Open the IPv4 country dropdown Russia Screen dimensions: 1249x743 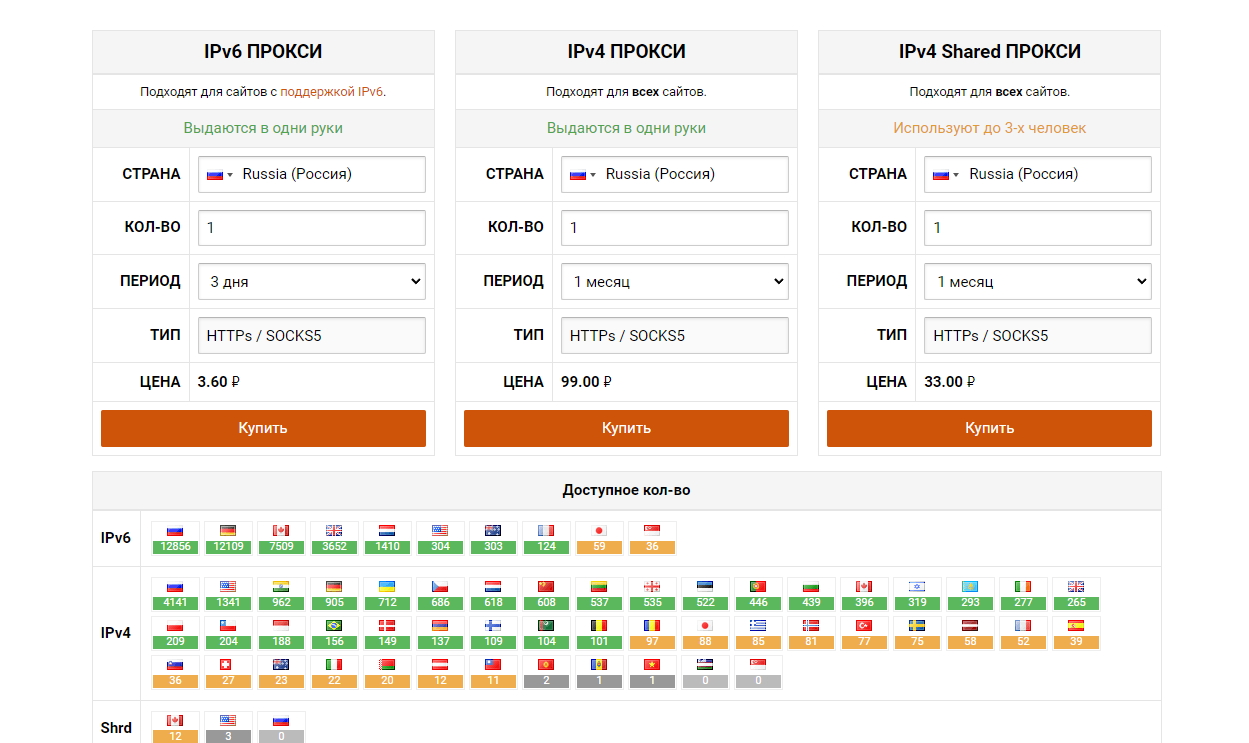click(x=675, y=174)
